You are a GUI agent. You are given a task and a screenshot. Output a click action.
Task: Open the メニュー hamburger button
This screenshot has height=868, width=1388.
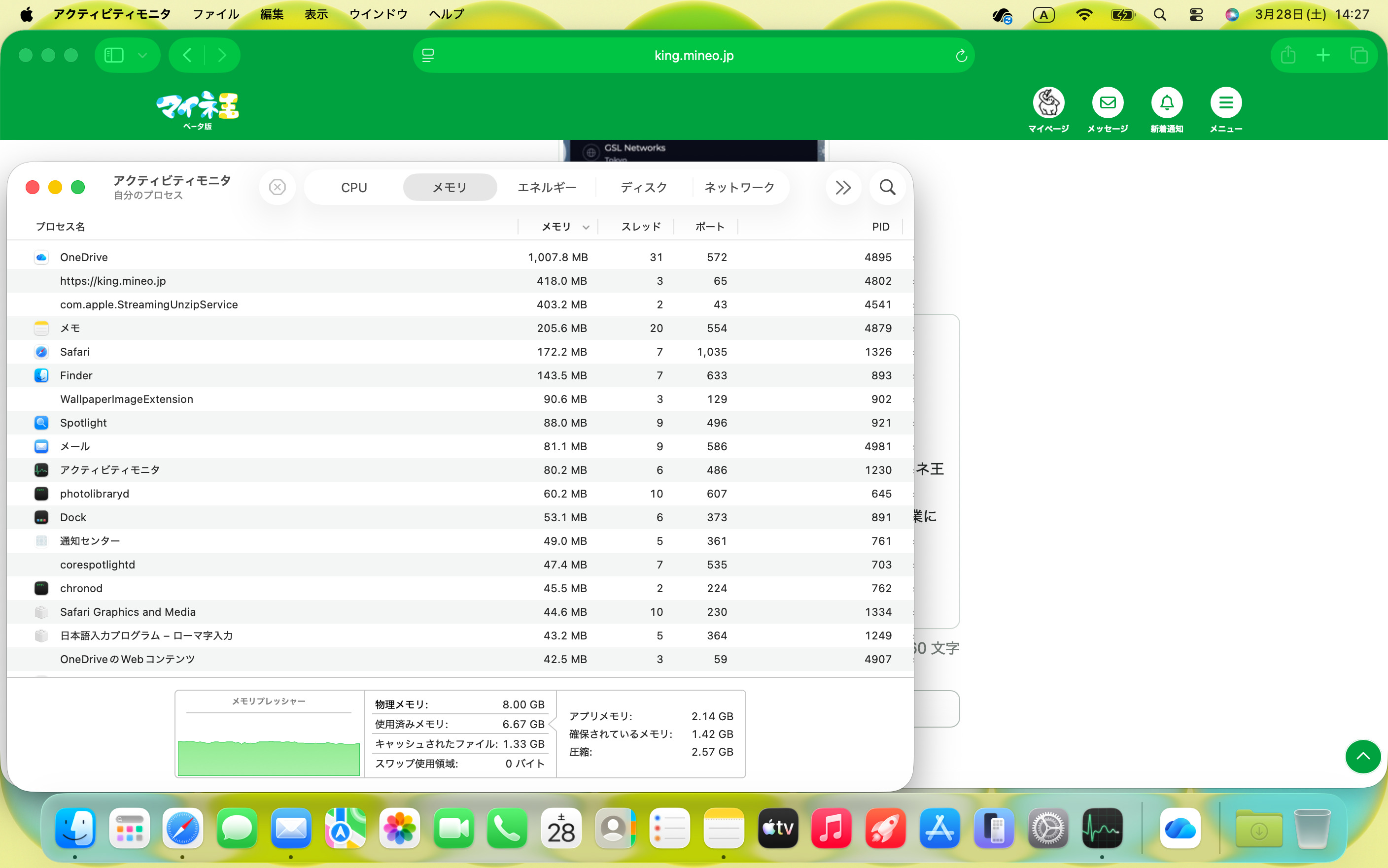pyautogui.click(x=1225, y=103)
